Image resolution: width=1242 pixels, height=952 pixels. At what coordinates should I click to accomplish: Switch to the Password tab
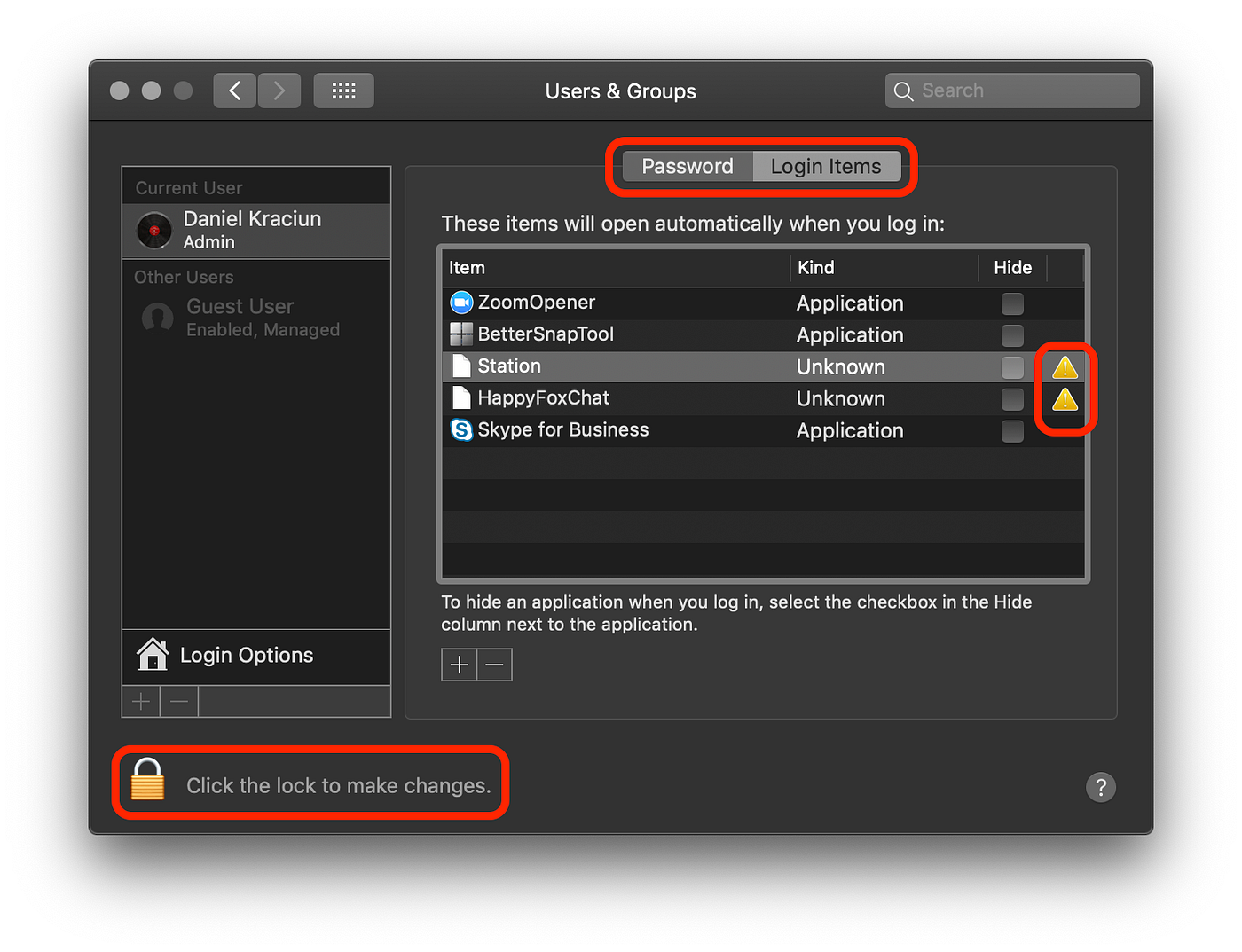pos(688,166)
